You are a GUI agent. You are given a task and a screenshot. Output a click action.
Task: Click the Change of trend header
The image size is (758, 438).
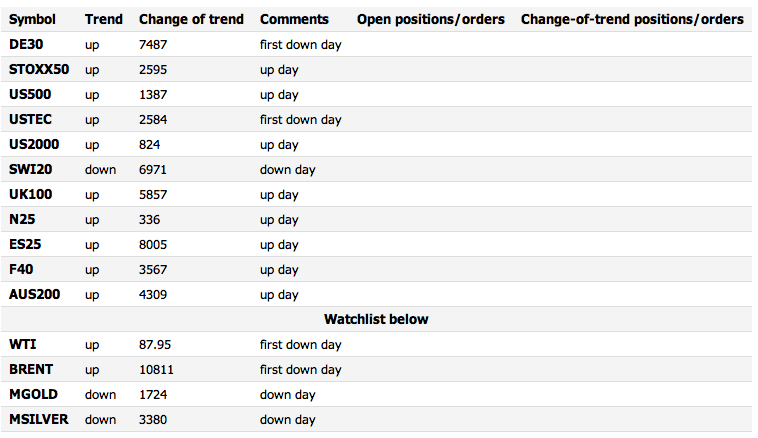[191, 19]
